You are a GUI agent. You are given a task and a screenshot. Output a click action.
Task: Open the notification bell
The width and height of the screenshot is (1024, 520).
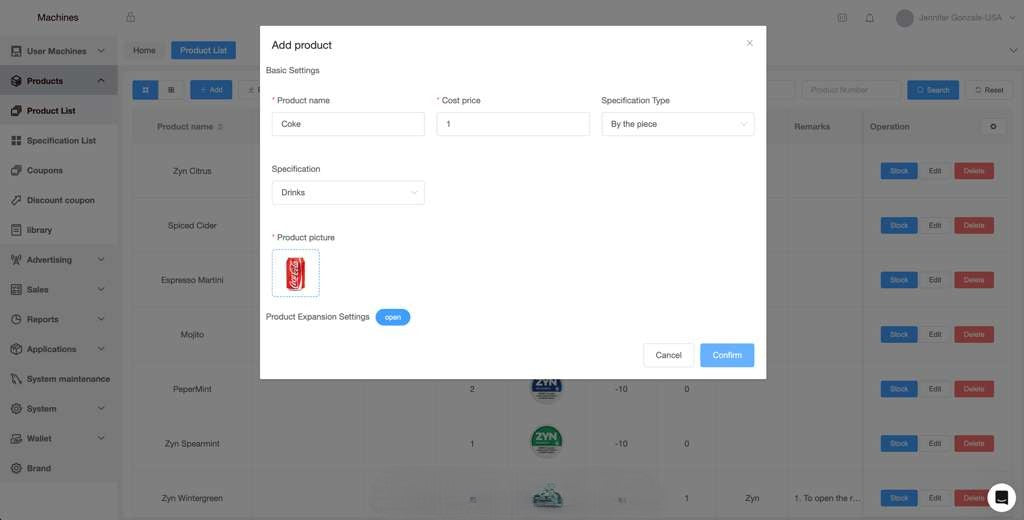pos(869,18)
